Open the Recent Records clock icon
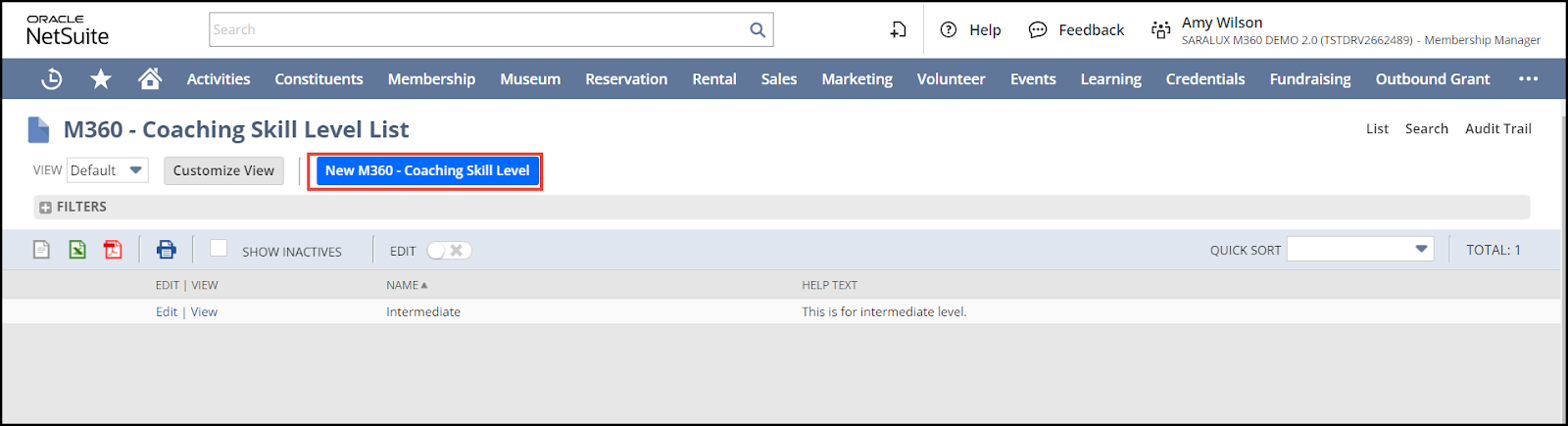The image size is (1568, 426). pos(52,79)
